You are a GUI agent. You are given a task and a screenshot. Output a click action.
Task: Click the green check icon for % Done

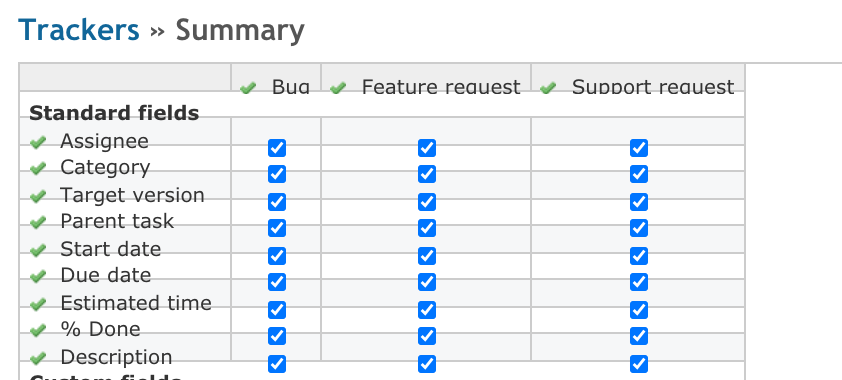(x=38, y=330)
